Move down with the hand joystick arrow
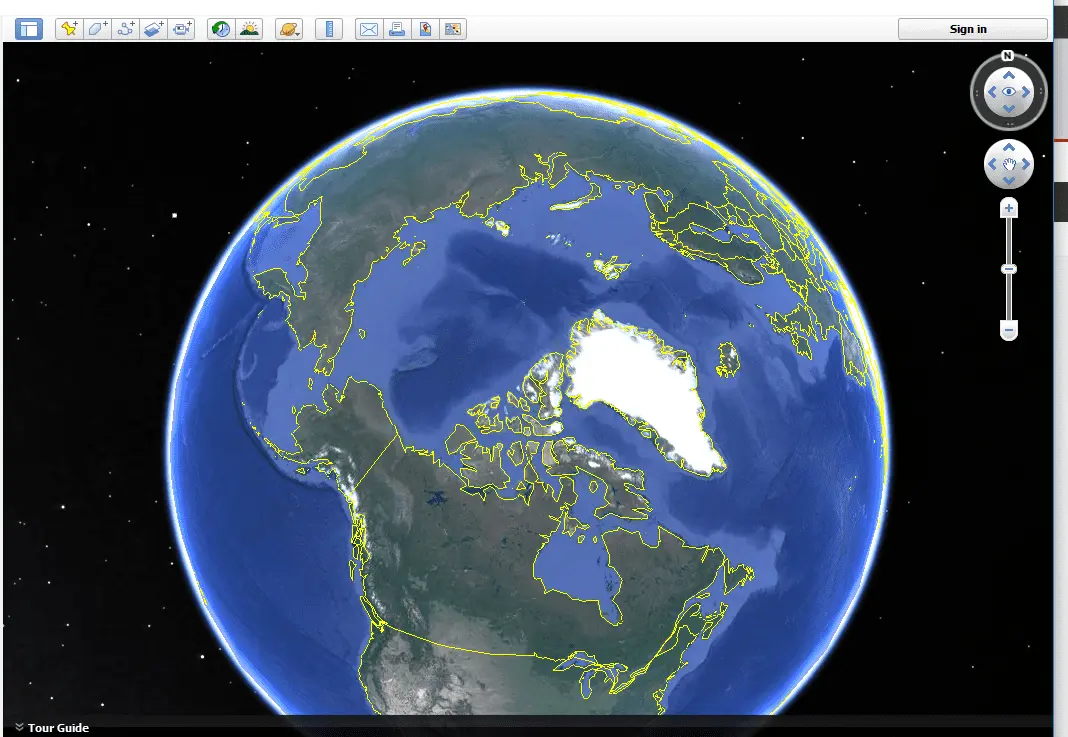 [1009, 181]
